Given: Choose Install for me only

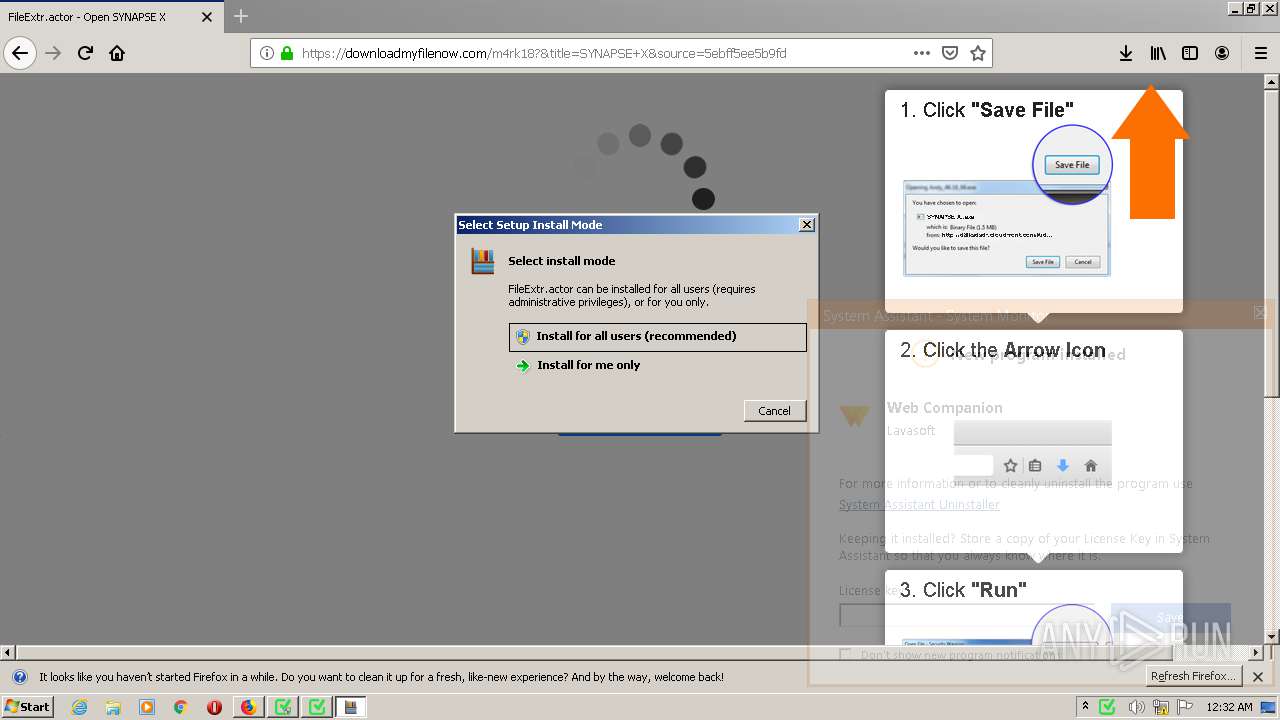Looking at the screenshot, I should pyautogui.click(x=657, y=365).
